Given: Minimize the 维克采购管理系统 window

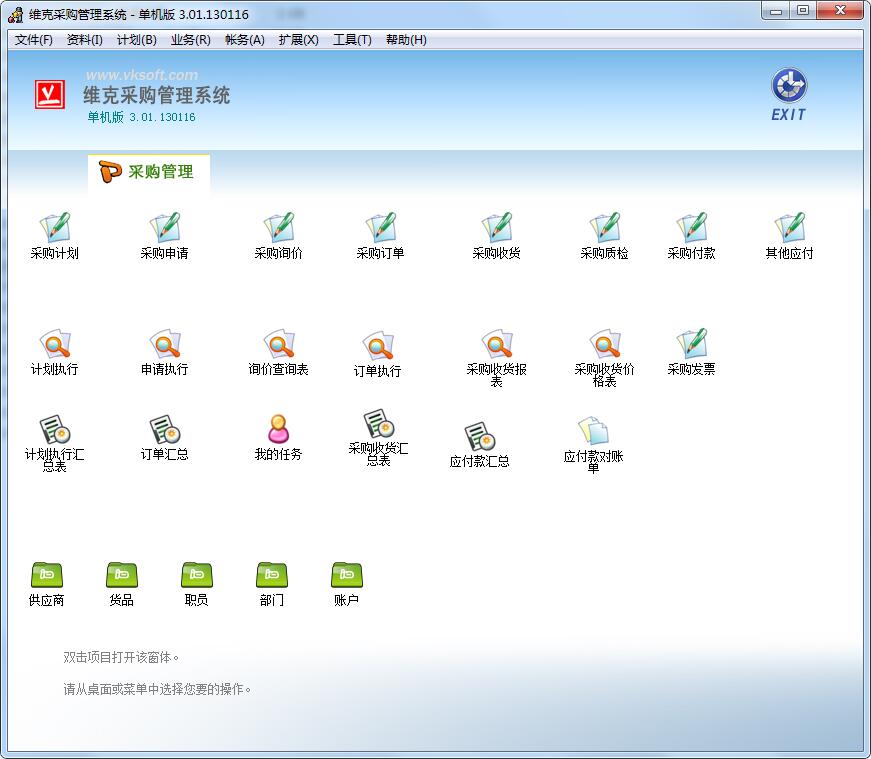Looking at the screenshot, I should [776, 11].
